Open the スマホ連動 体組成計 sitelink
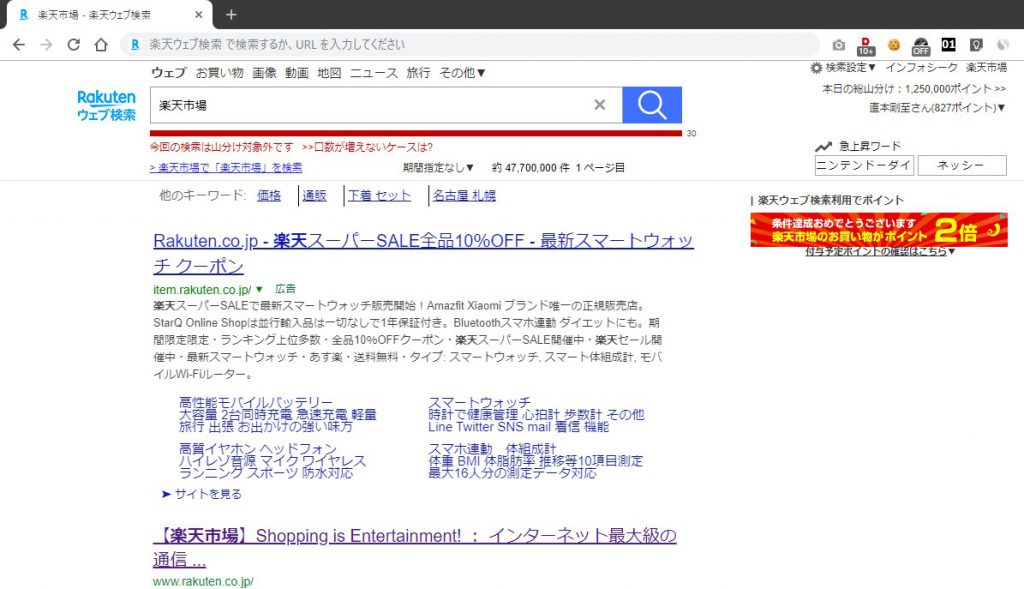Viewport: 1024px width, 589px height. pos(492,449)
